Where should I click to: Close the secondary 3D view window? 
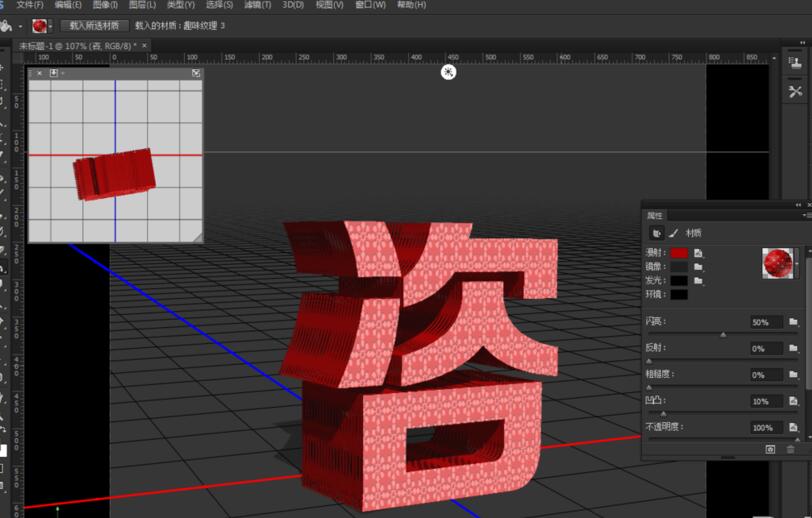39,73
